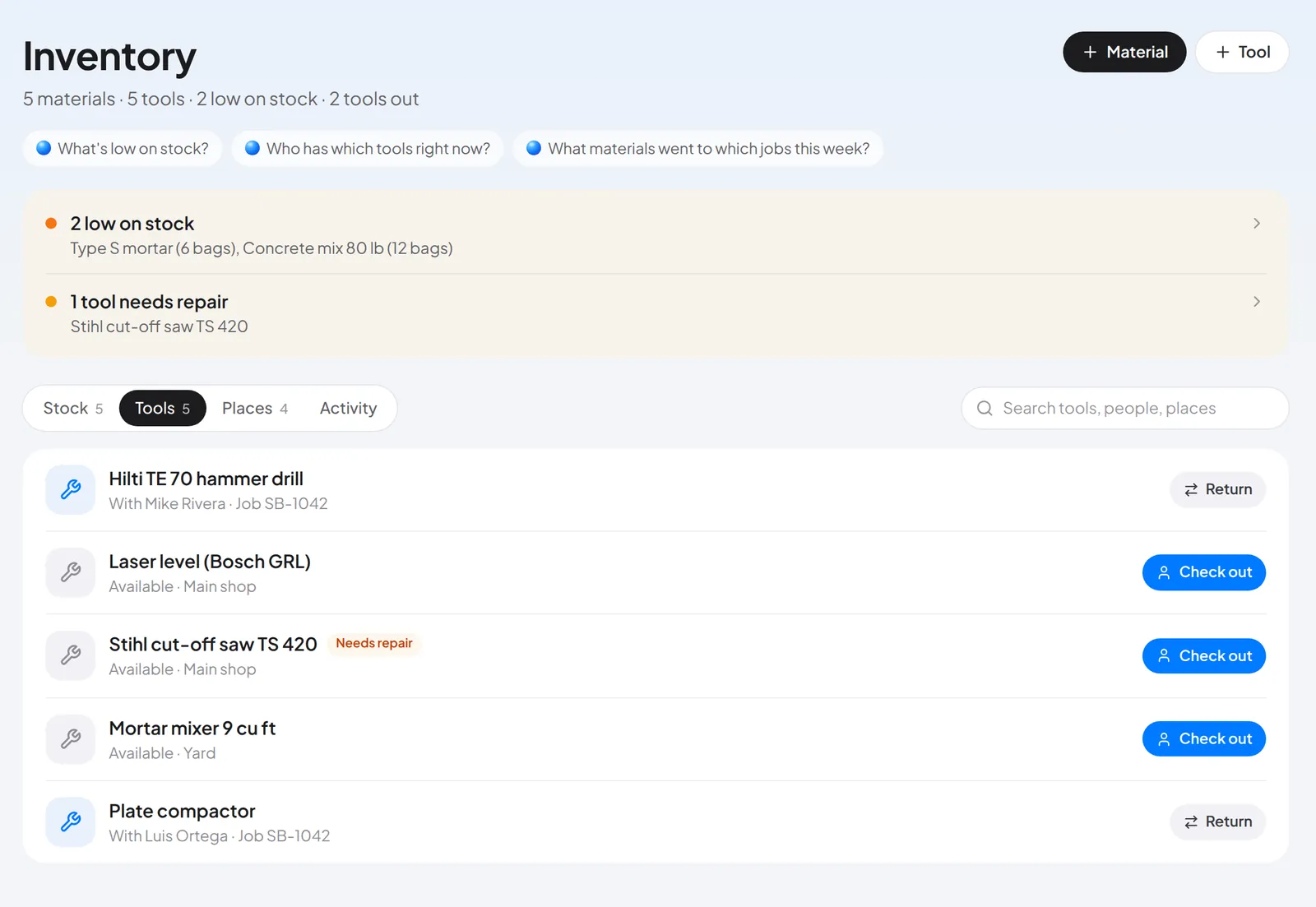Open the Activity tab
Screen dimensions: 1316x907
click(x=348, y=409)
